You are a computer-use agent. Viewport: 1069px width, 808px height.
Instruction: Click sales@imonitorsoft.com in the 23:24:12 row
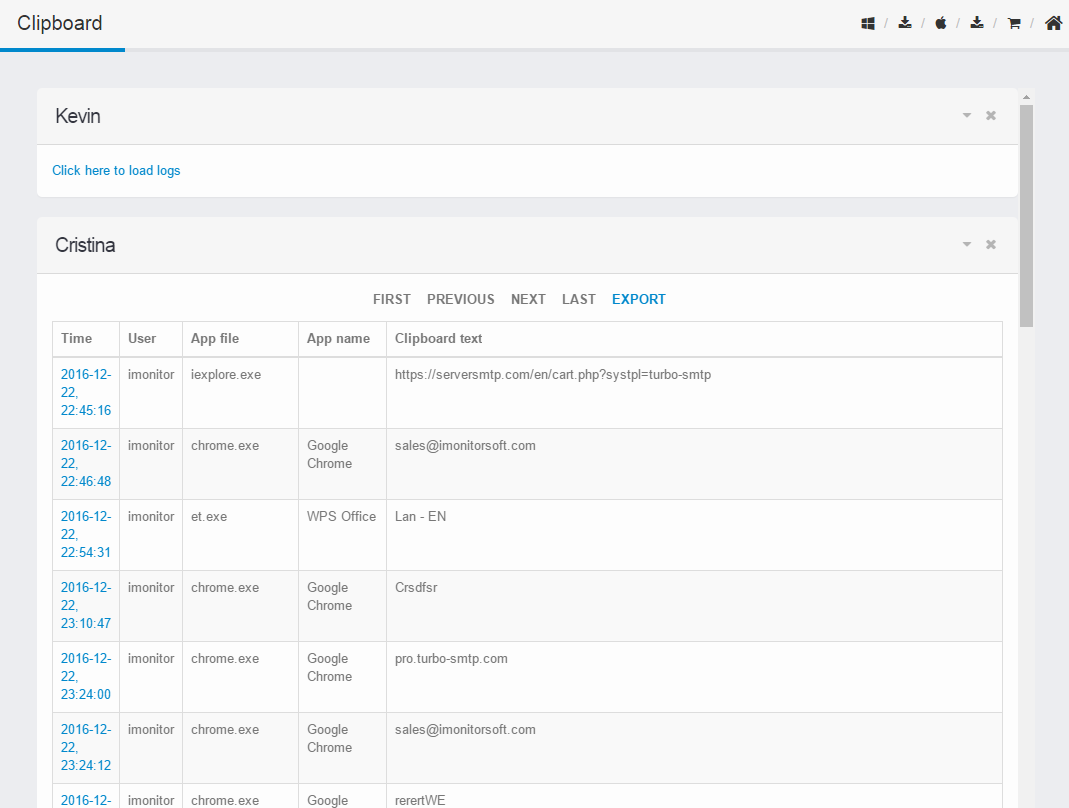pos(465,730)
